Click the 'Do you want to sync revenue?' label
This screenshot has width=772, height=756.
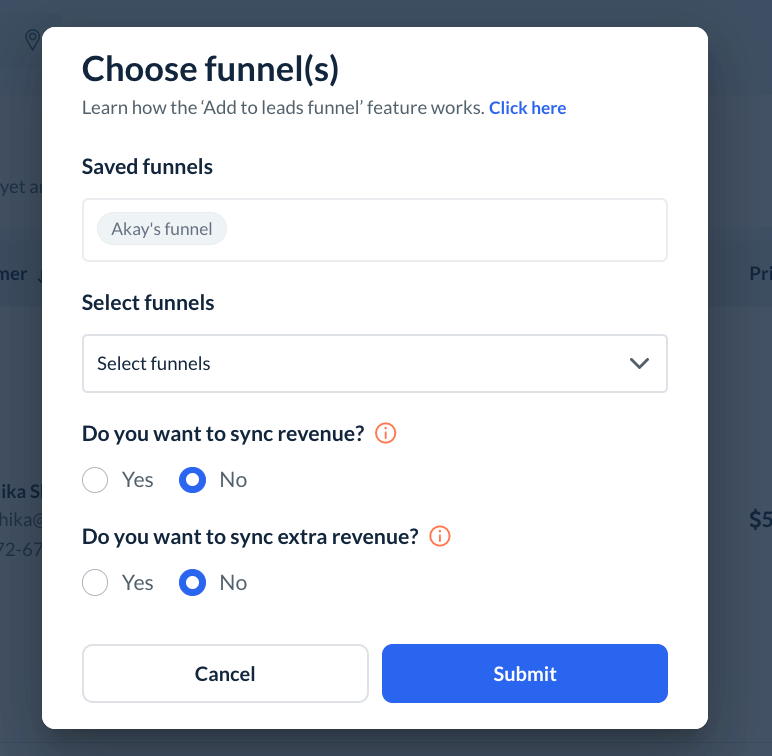pos(224,434)
